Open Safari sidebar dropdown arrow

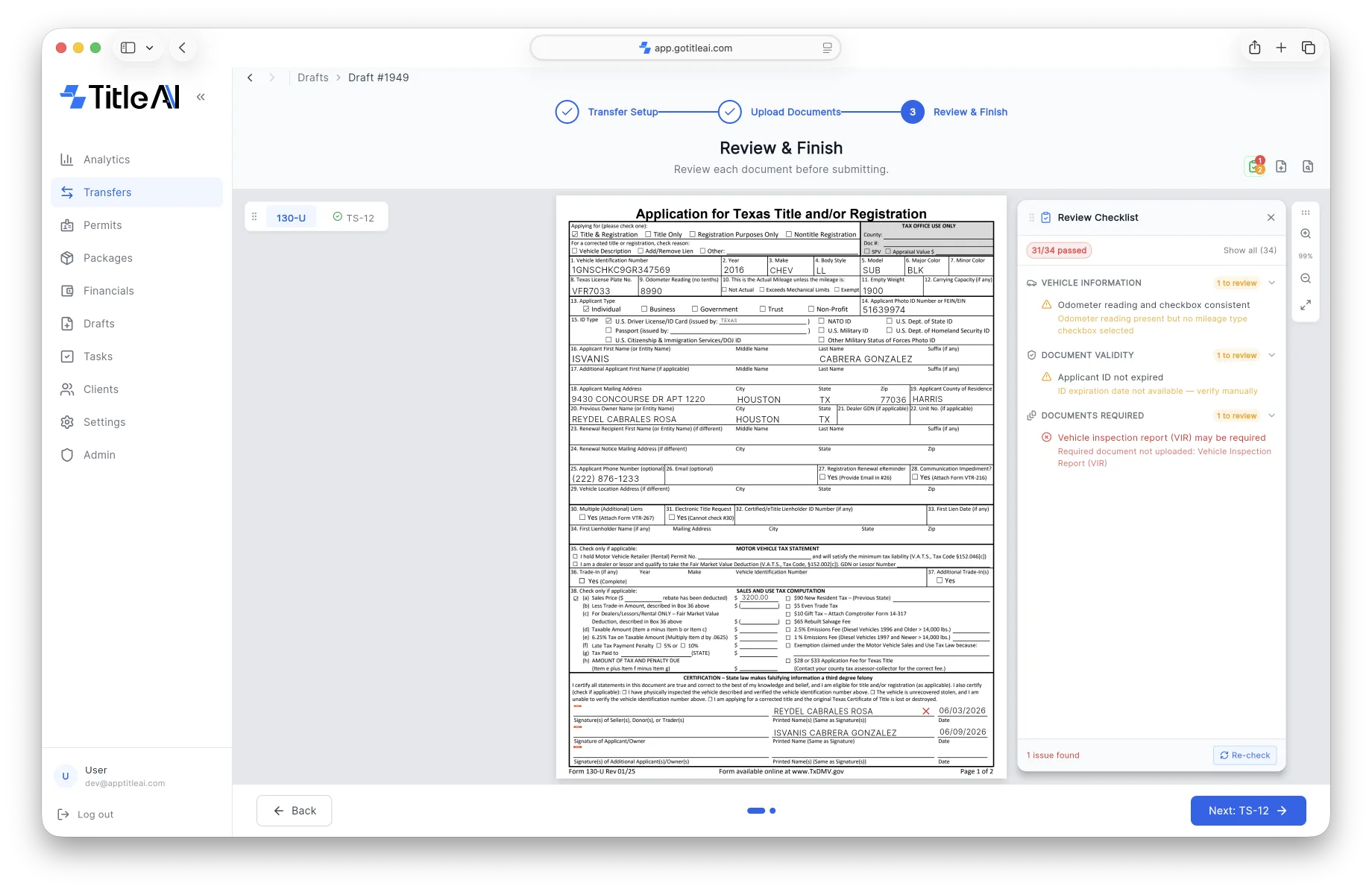coord(149,48)
